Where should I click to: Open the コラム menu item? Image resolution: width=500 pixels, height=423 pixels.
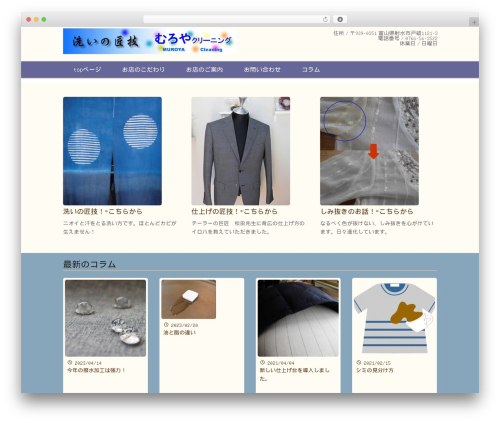pos(311,69)
